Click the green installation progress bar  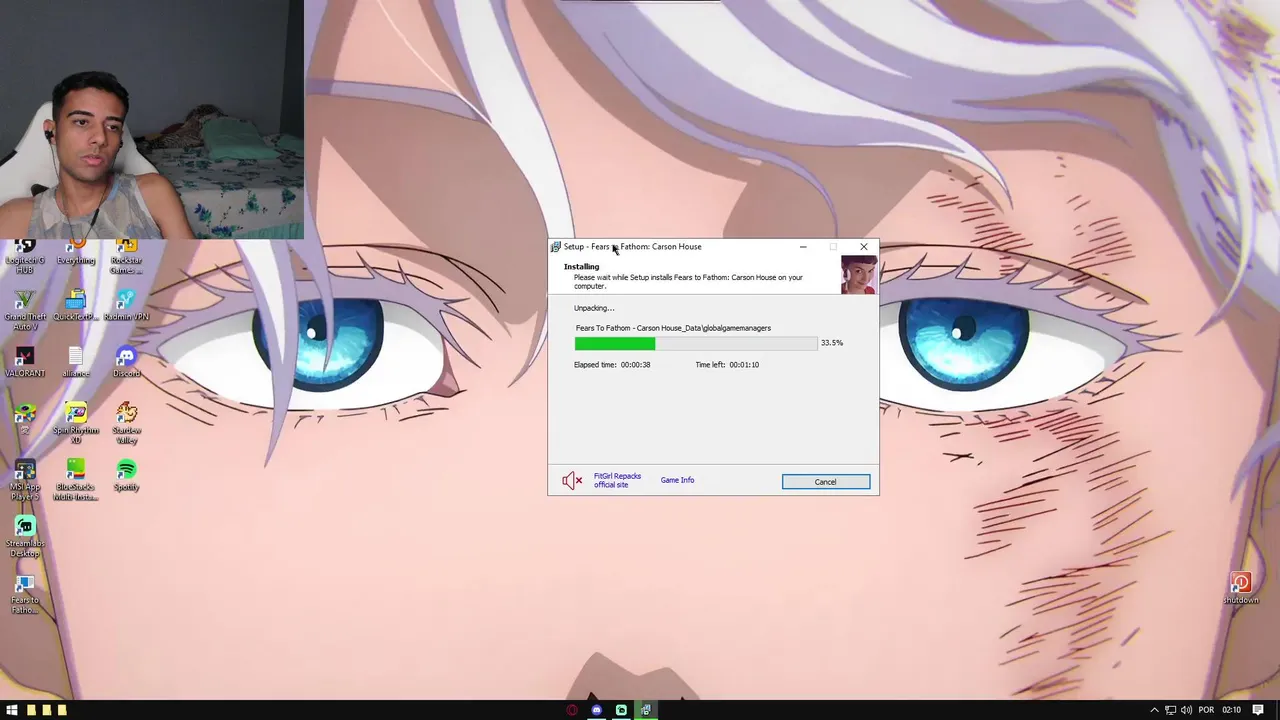pos(696,343)
